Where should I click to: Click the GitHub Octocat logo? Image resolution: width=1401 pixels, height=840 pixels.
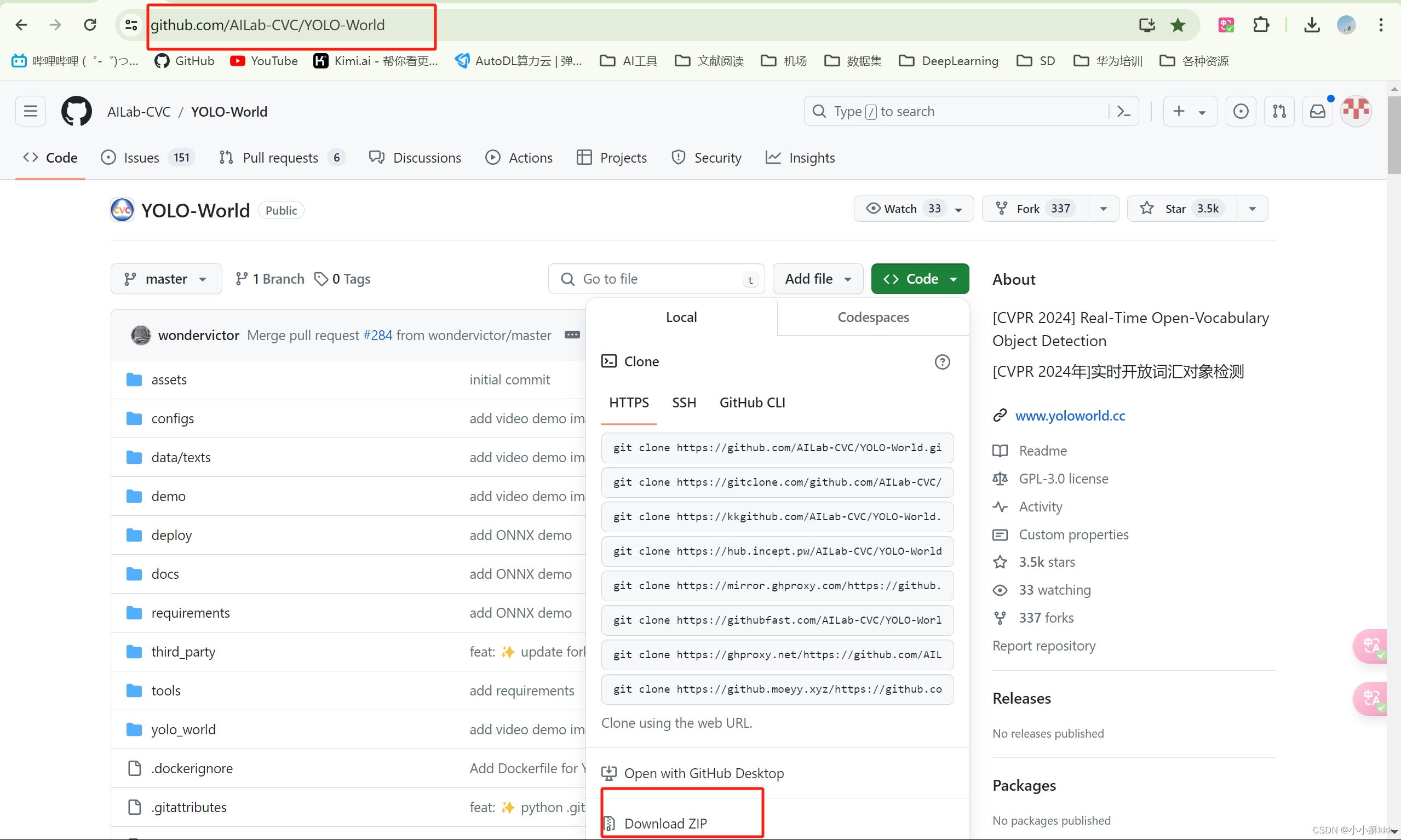[x=77, y=111]
